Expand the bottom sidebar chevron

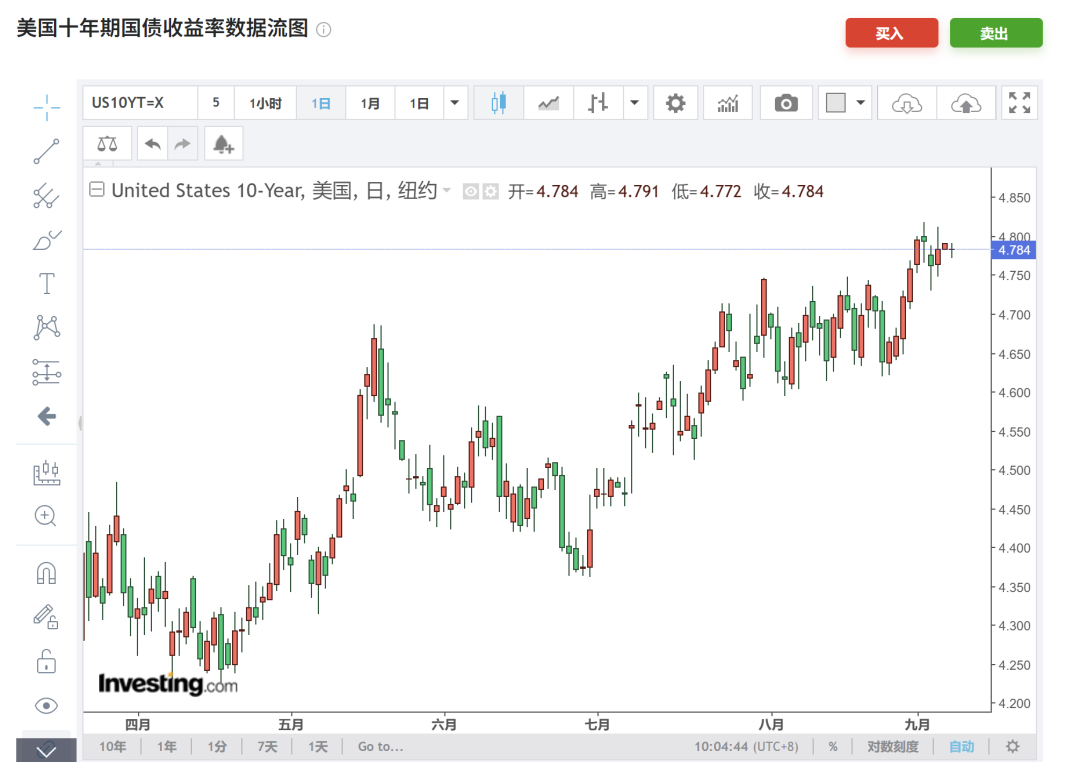pyautogui.click(x=46, y=751)
